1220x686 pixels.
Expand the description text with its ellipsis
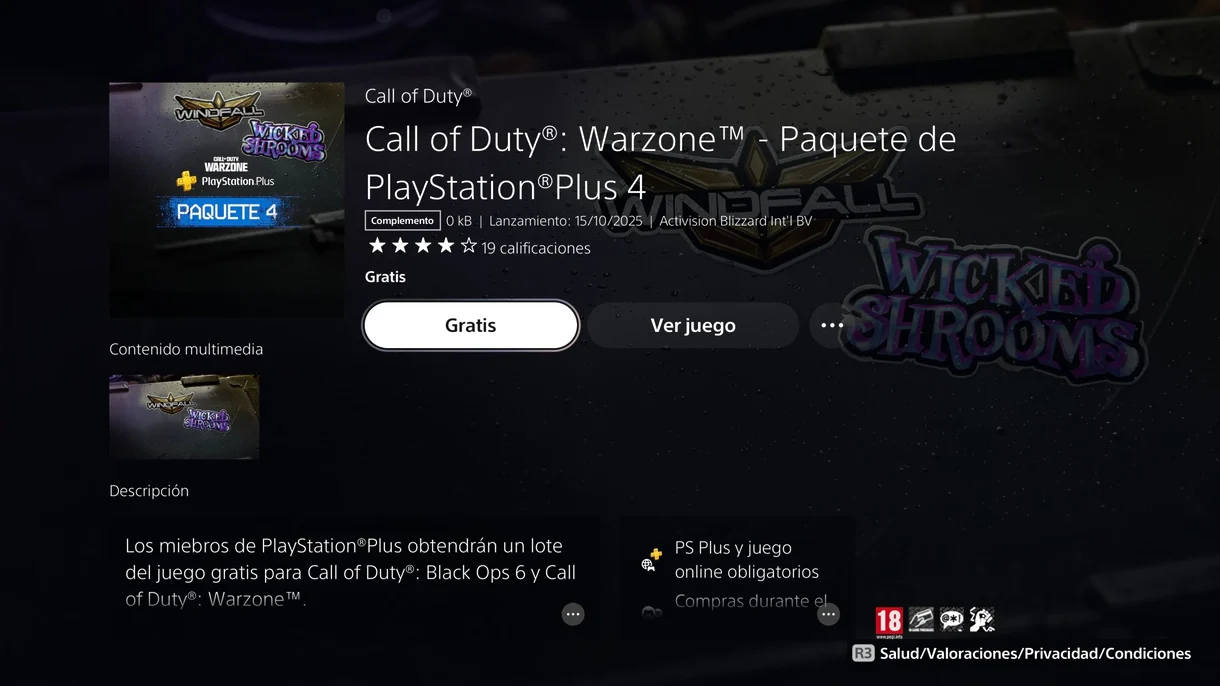point(573,614)
